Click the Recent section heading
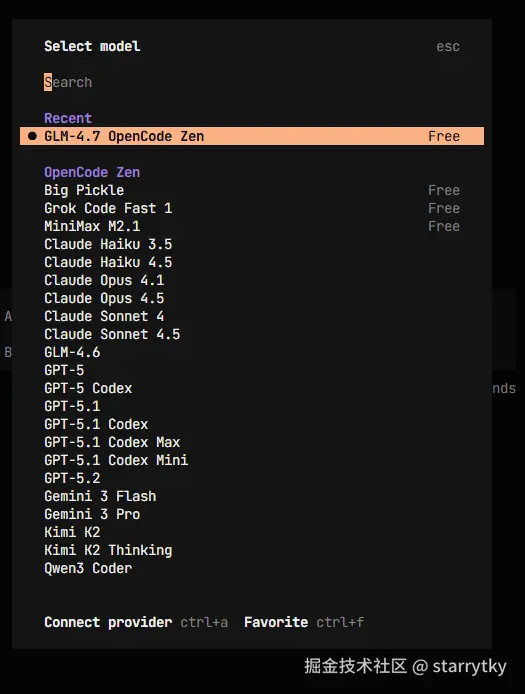525x694 pixels. click(68, 118)
